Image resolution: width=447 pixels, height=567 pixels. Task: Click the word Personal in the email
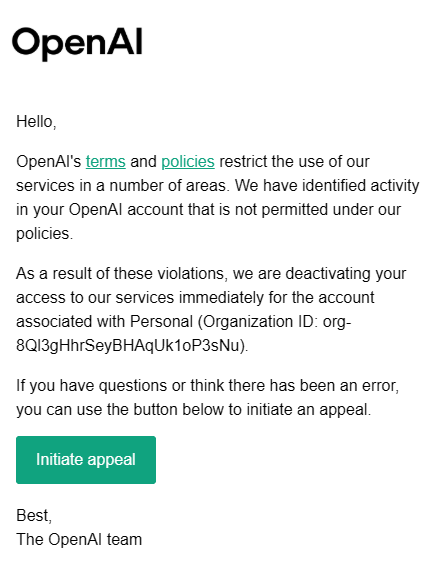tap(161, 321)
